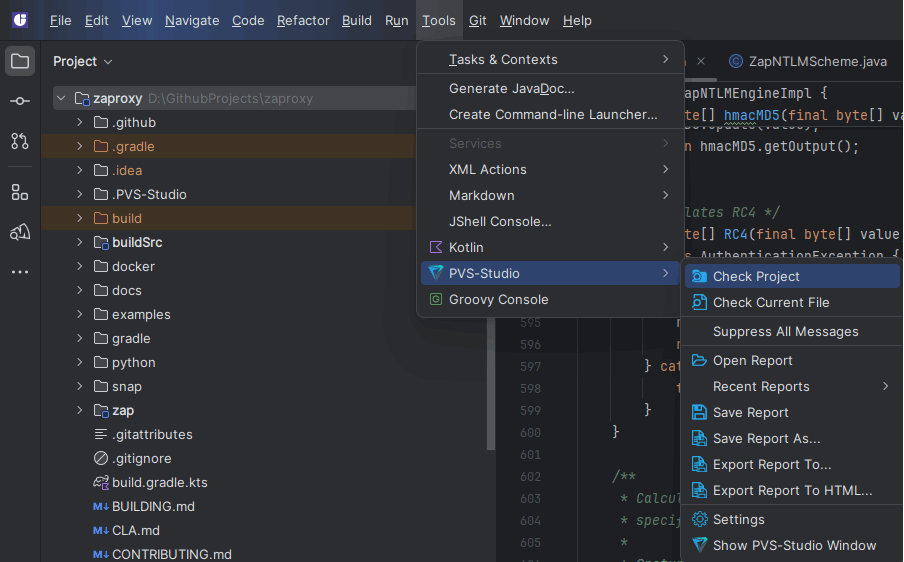Screen dimensions: 904x562
Task: Open the Project view dropdown
Action: tap(83, 61)
